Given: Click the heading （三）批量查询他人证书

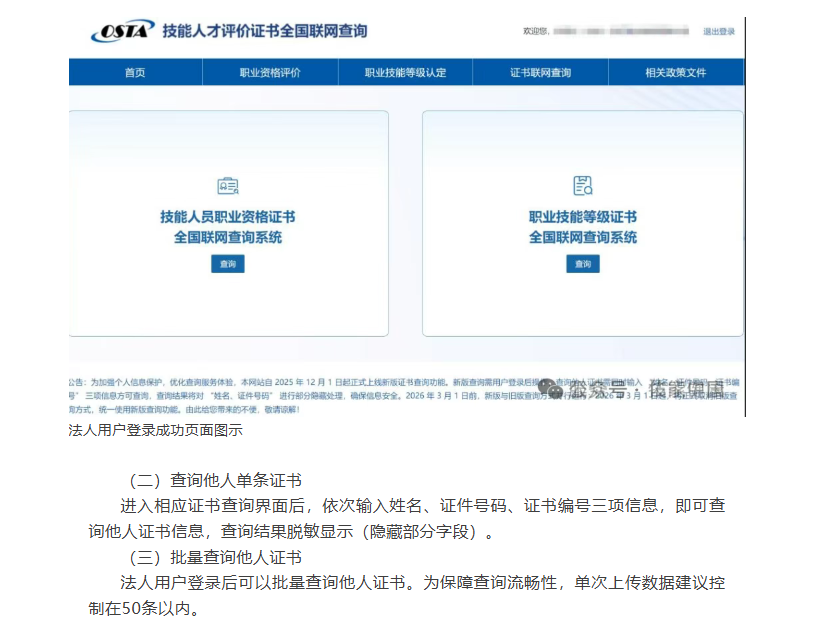Looking at the screenshot, I should pyautogui.click(x=215, y=558).
